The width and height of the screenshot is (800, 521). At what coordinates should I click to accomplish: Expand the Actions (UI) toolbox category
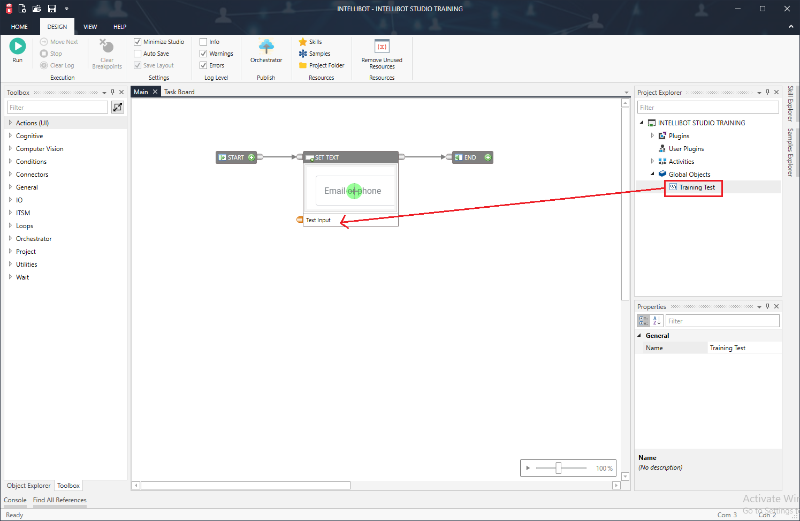point(10,123)
